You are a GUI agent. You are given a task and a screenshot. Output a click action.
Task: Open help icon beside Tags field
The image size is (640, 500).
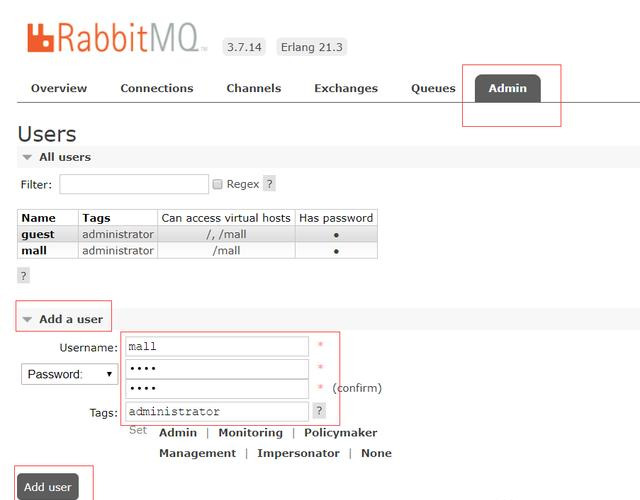tap(319, 410)
